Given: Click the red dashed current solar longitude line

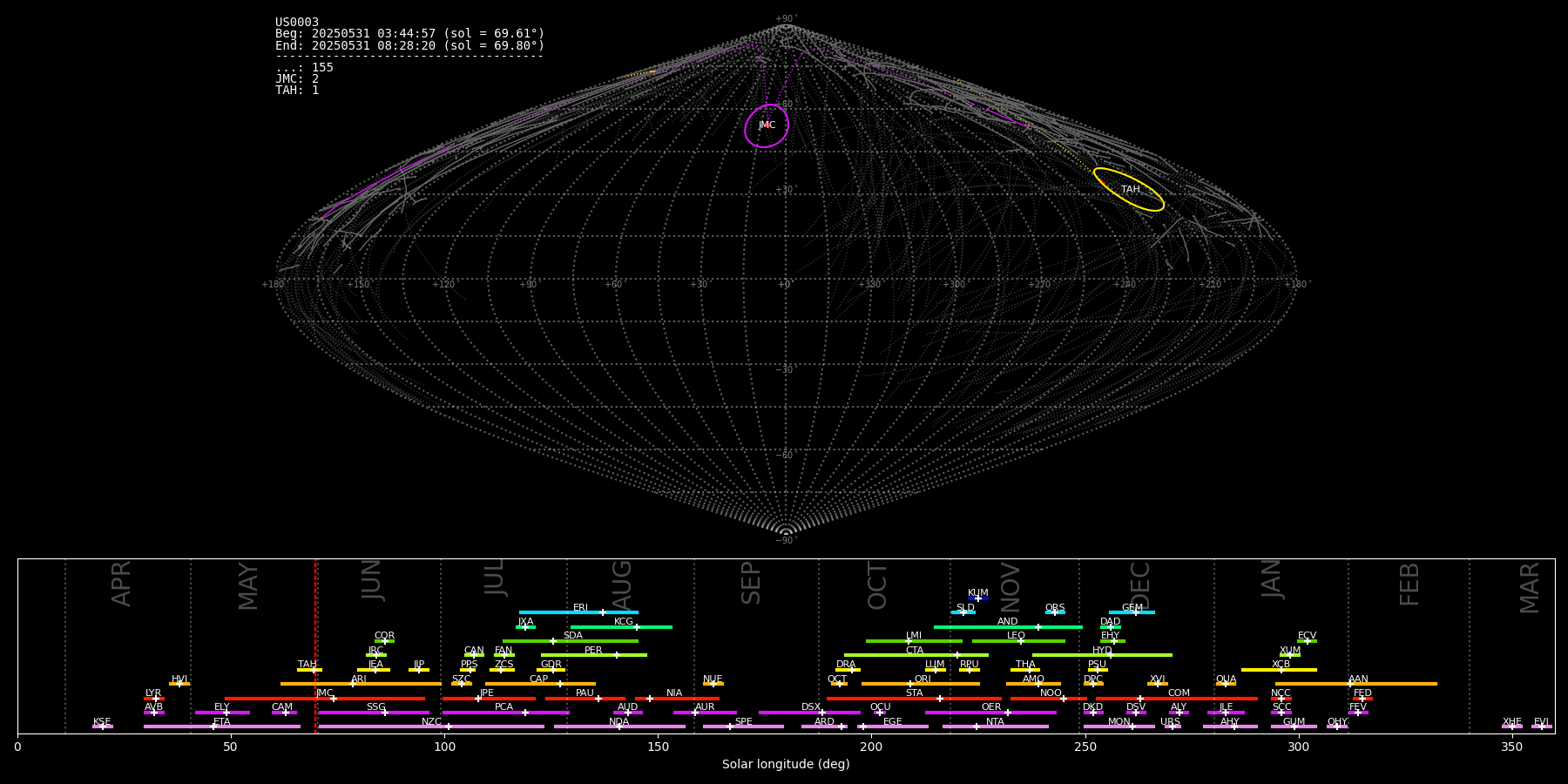Looking at the screenshot, I should pyautogui.click(x=315, y=645).
